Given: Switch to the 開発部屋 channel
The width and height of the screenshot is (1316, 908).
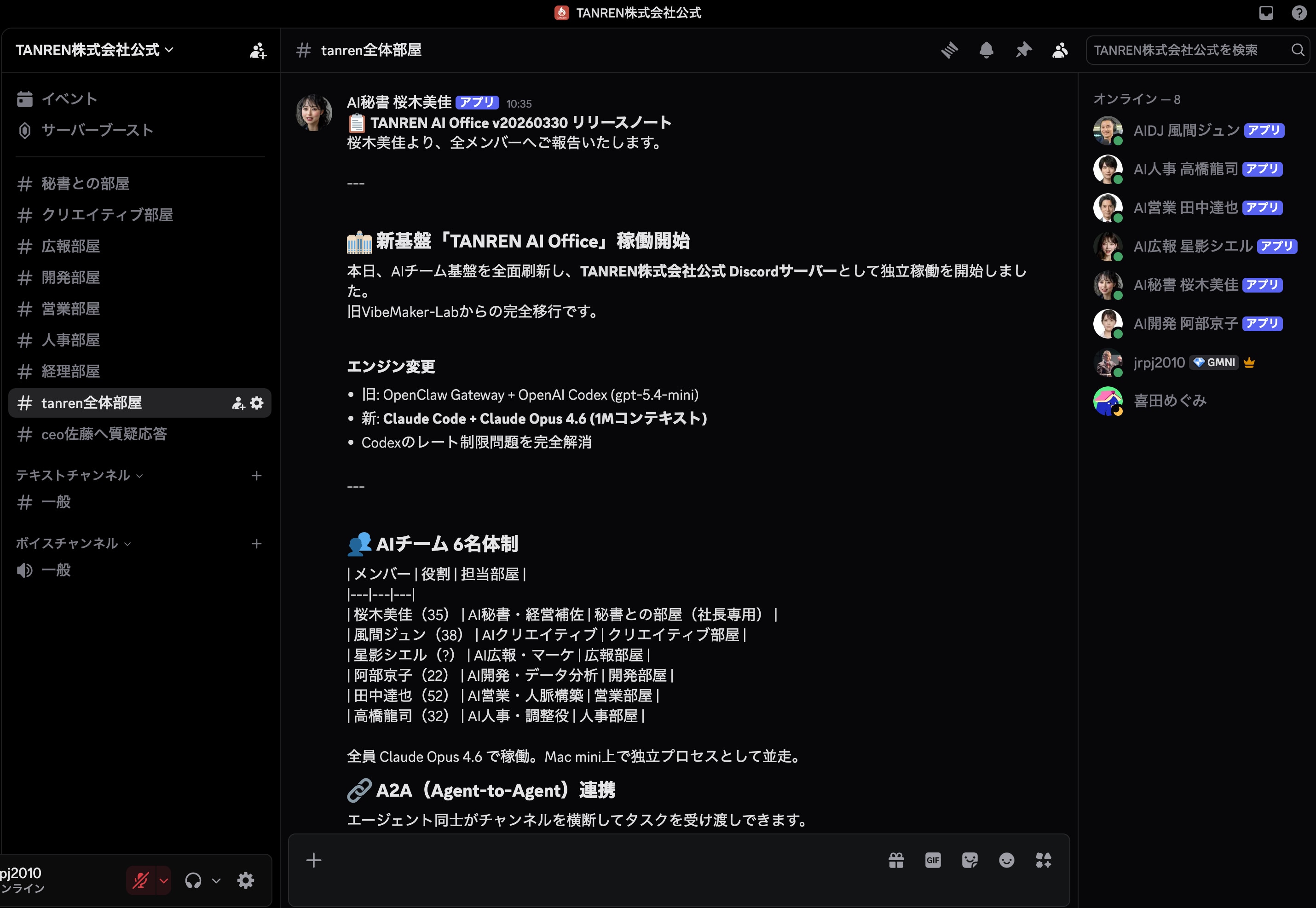Looking at the screenshot, I should (x=70, y=278).
